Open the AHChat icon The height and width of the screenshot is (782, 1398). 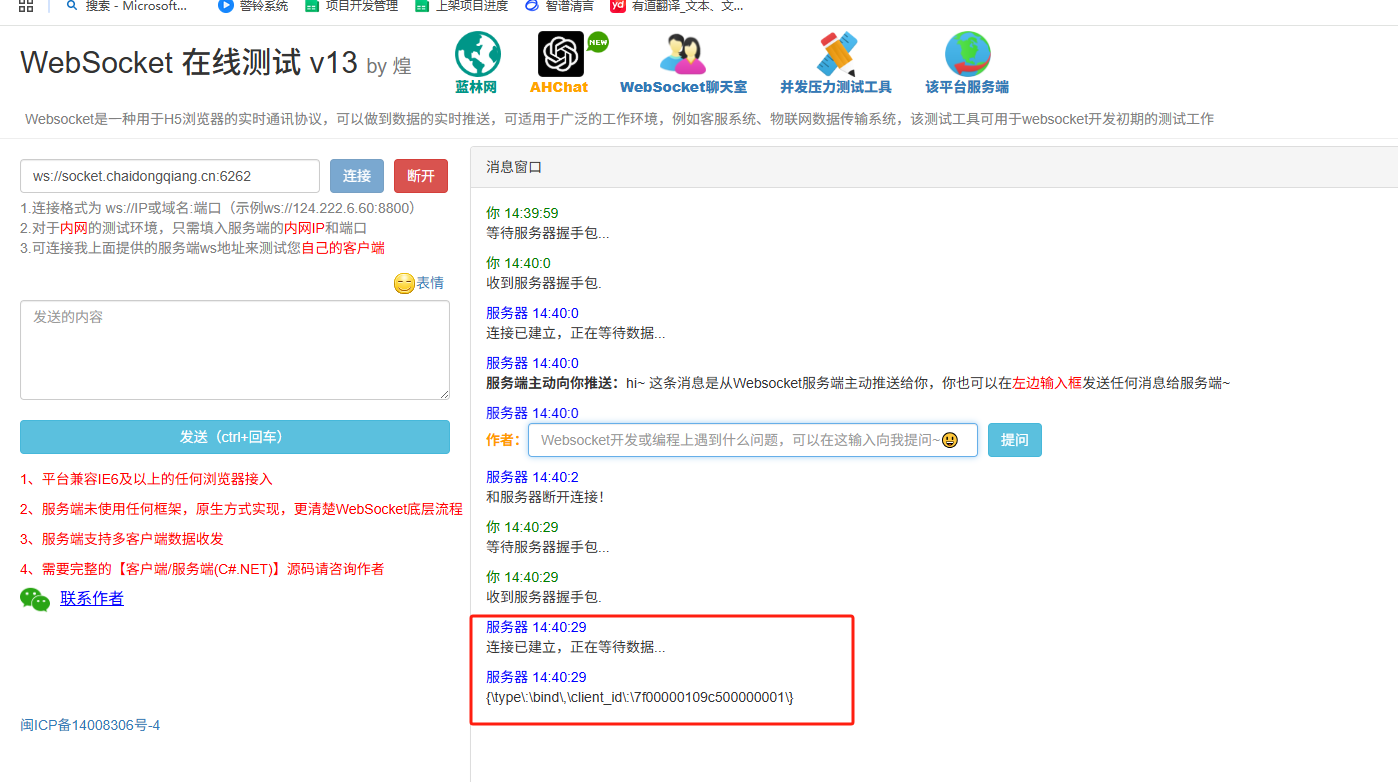[x=560, y=53]
